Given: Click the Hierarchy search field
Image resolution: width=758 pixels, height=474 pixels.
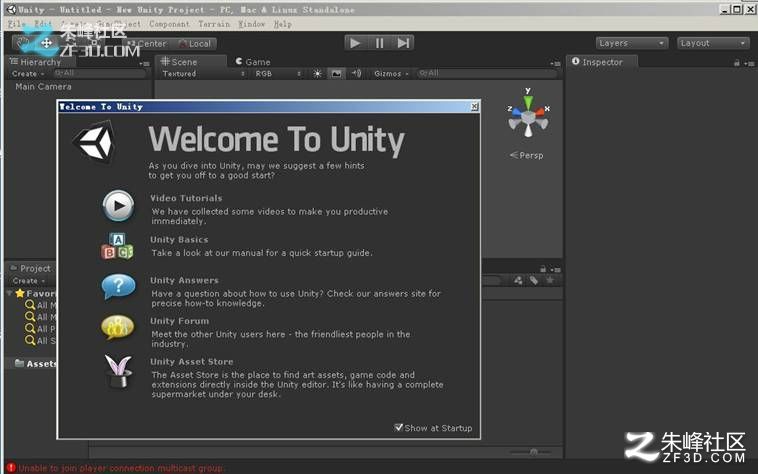Looking at the screenshot, I should (x=99, y=73).
